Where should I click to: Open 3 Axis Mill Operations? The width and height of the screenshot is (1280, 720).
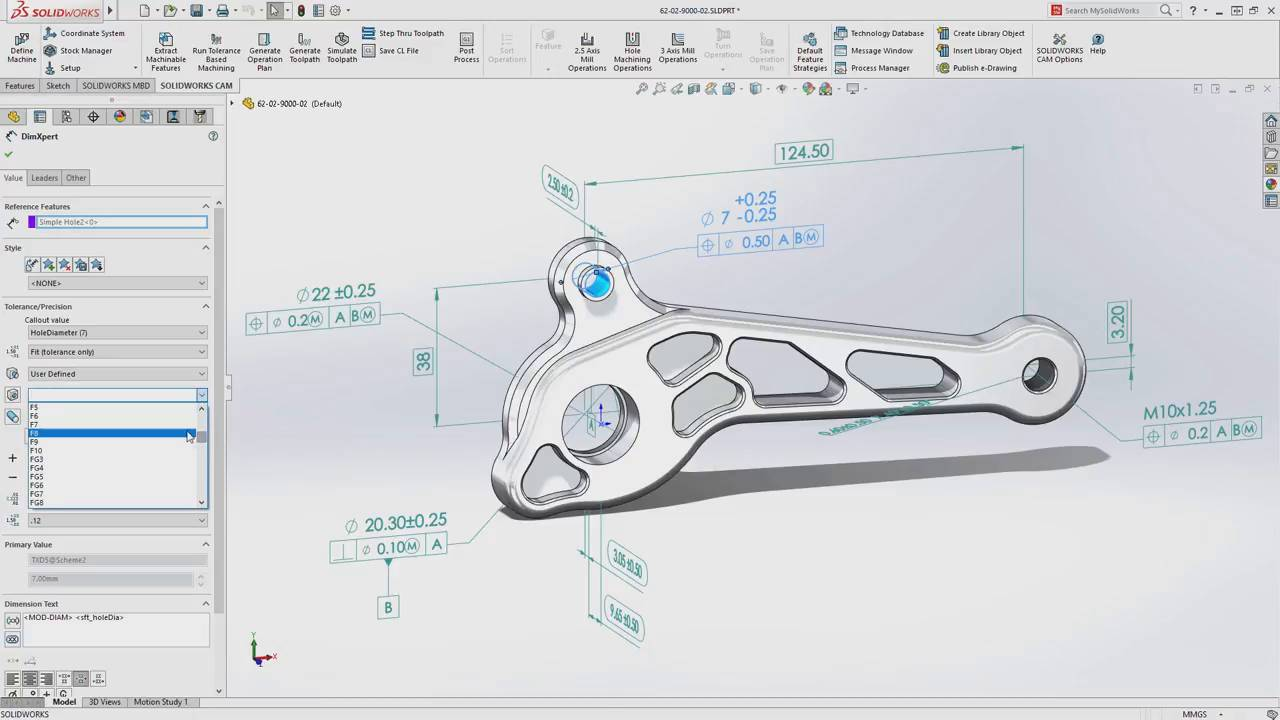click(x=677, y=47)
